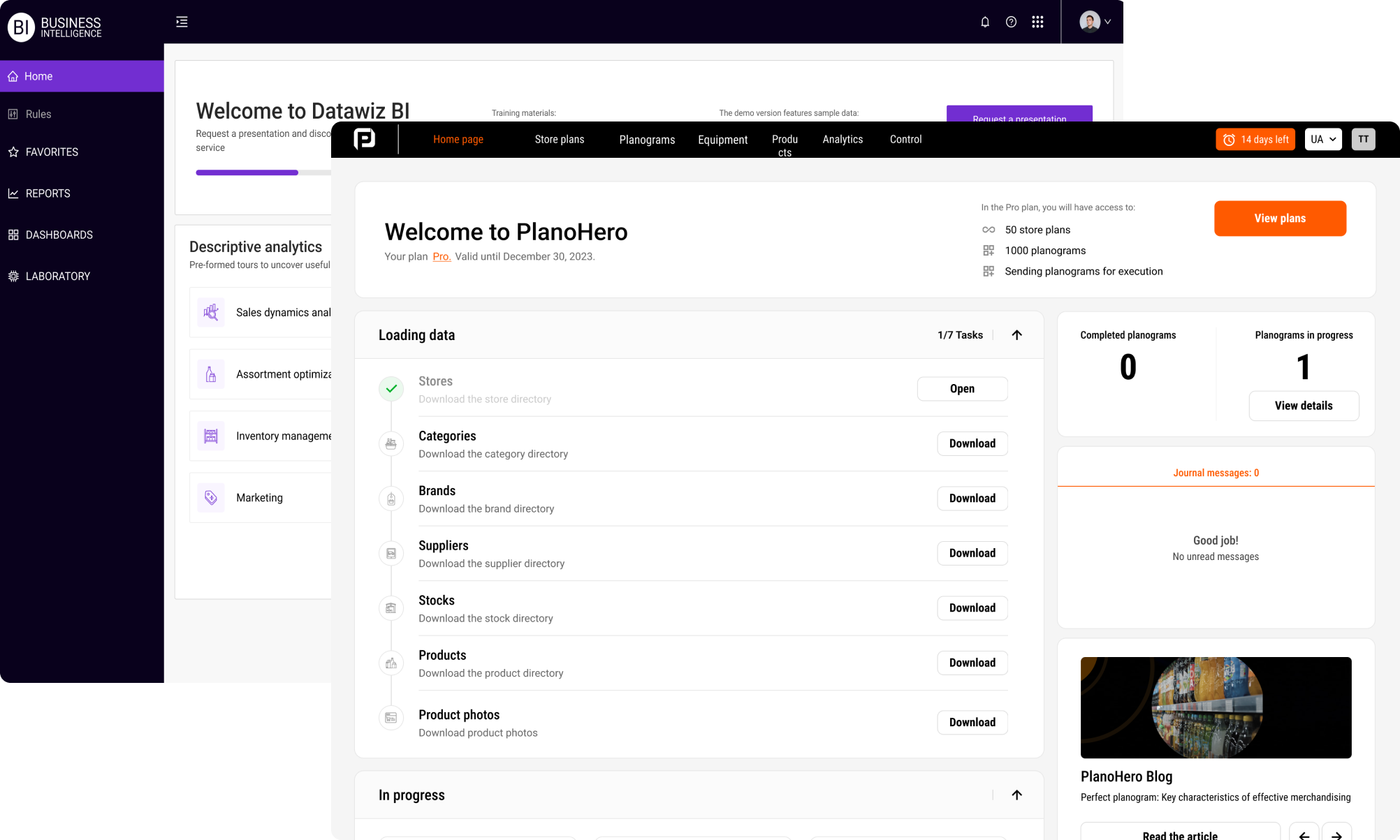Click View details under Planograms in progress
This screenshot has height=840, width=1400.
point(1304,406)
